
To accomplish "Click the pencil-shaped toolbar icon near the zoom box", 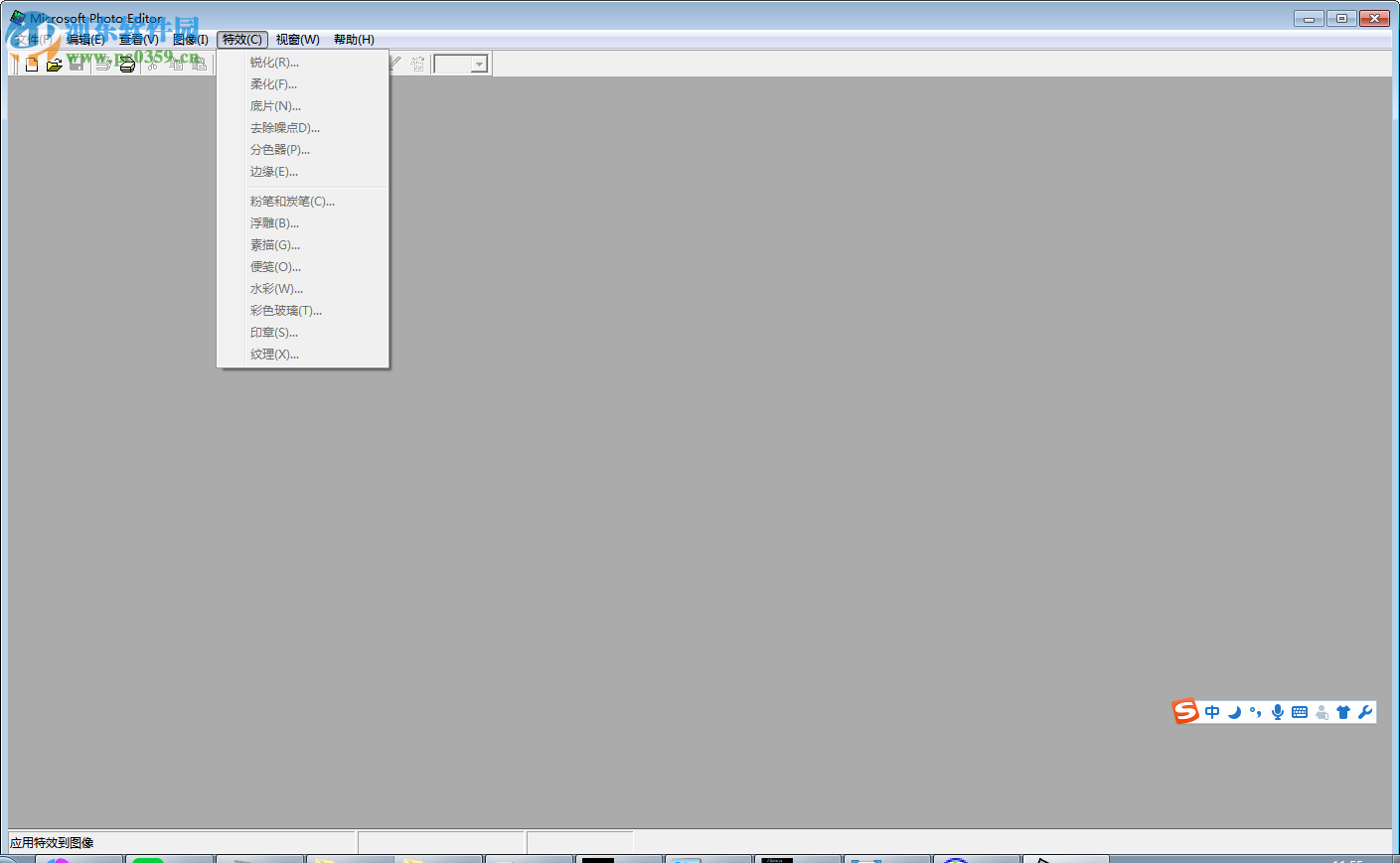I will tap(395, 65).
